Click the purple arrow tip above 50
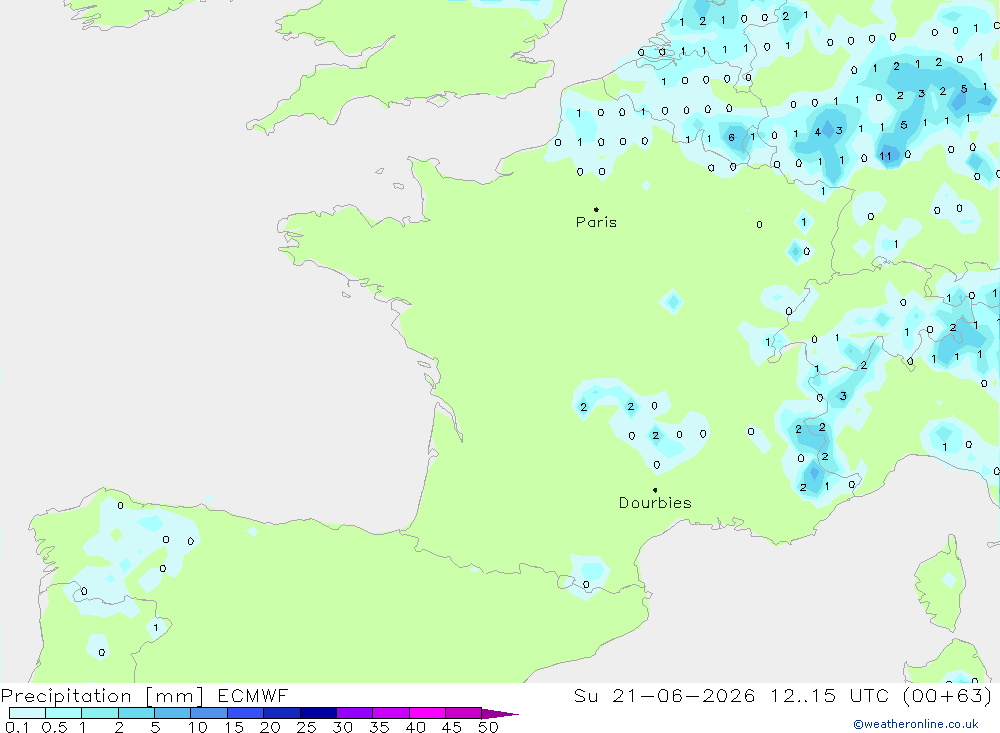The image size is (1000, 733). [x=500, y=714]
